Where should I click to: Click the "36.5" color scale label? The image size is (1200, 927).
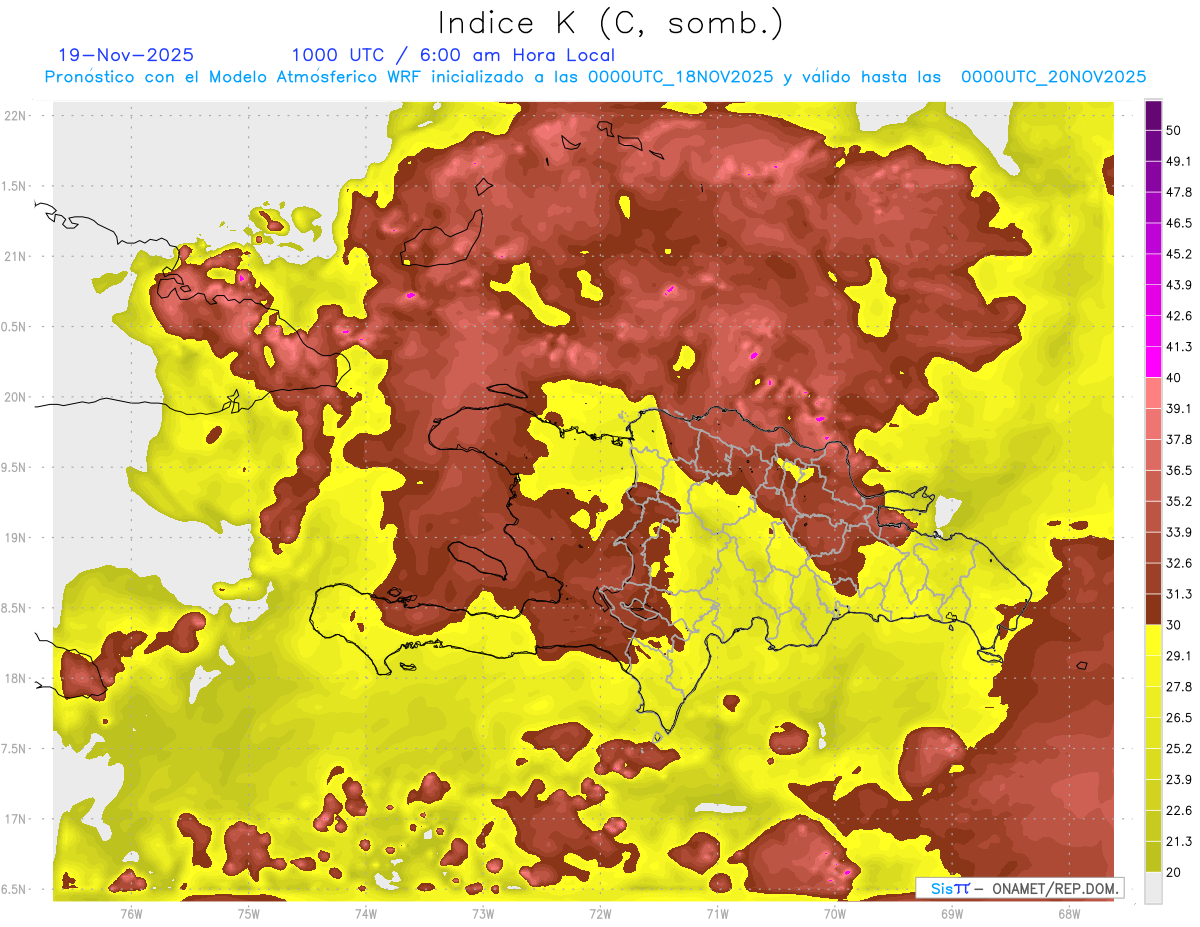pyautogui.click(x=1178, y=470)
